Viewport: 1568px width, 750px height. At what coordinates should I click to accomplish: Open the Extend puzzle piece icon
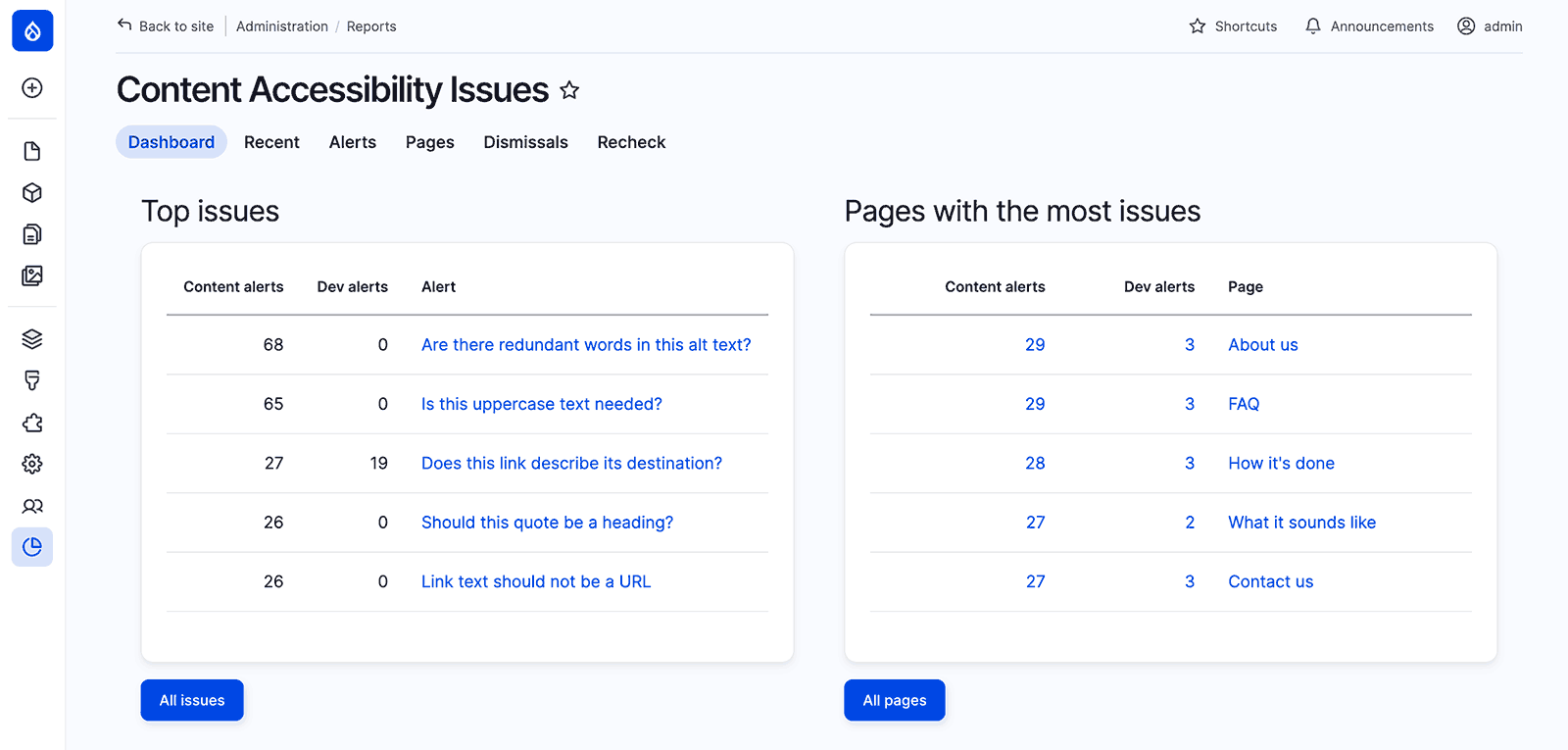(32, 423)
